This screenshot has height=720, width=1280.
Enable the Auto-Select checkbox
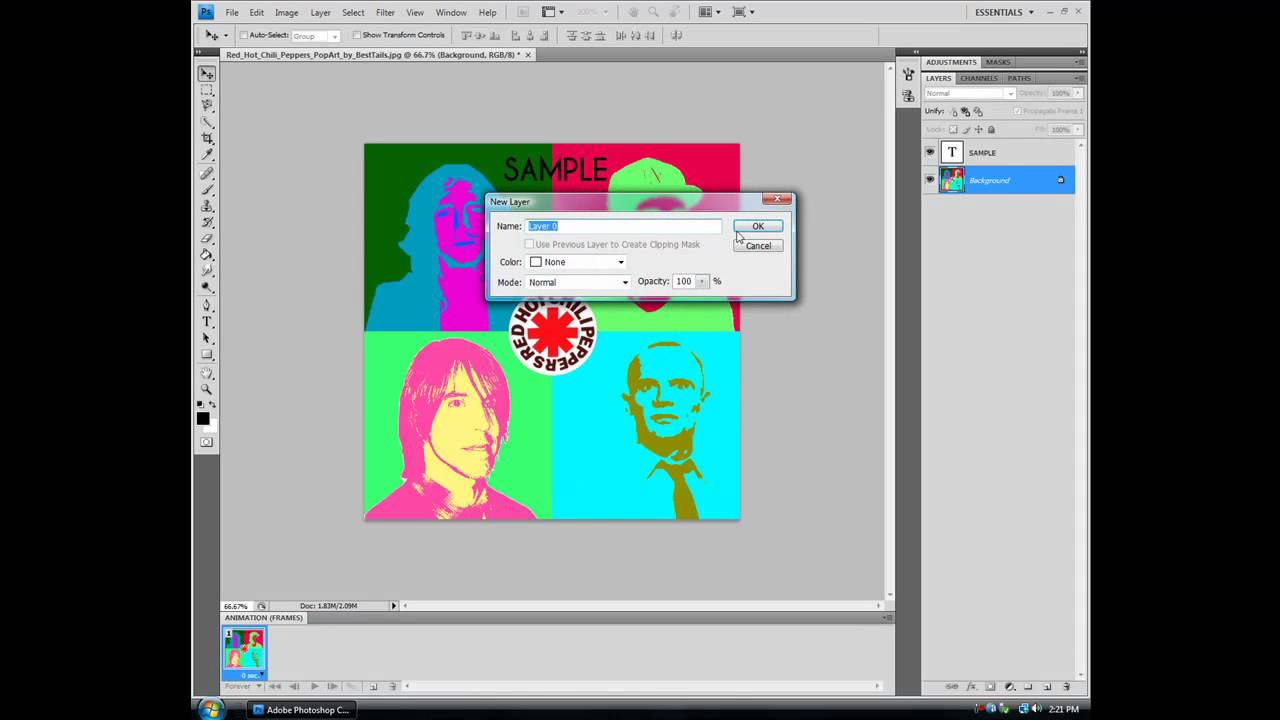tap(243, 35)
